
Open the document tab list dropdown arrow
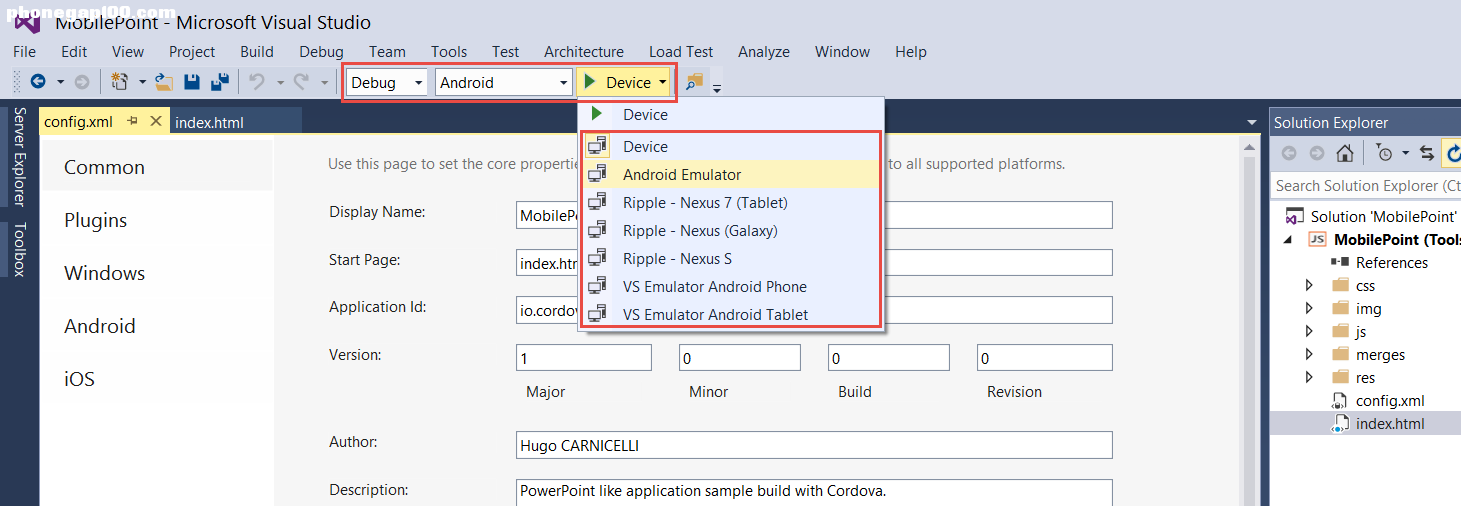pyautogui.click(x=1252, y=122)
